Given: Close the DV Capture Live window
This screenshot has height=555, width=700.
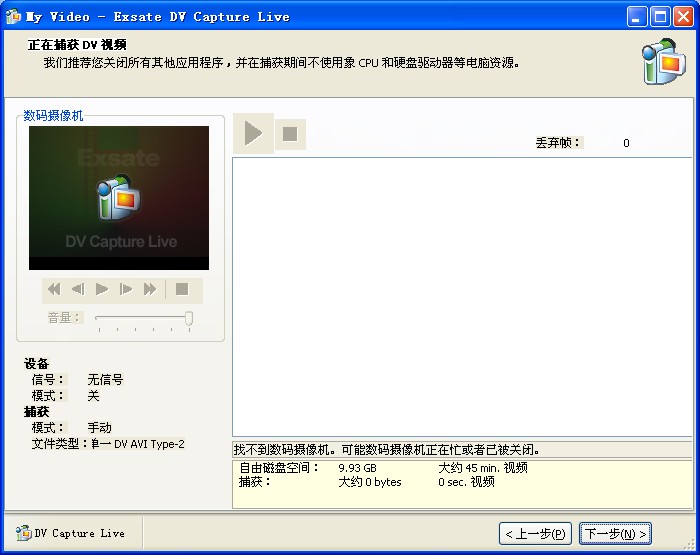Looking at the screenshot, I should 683,17.
